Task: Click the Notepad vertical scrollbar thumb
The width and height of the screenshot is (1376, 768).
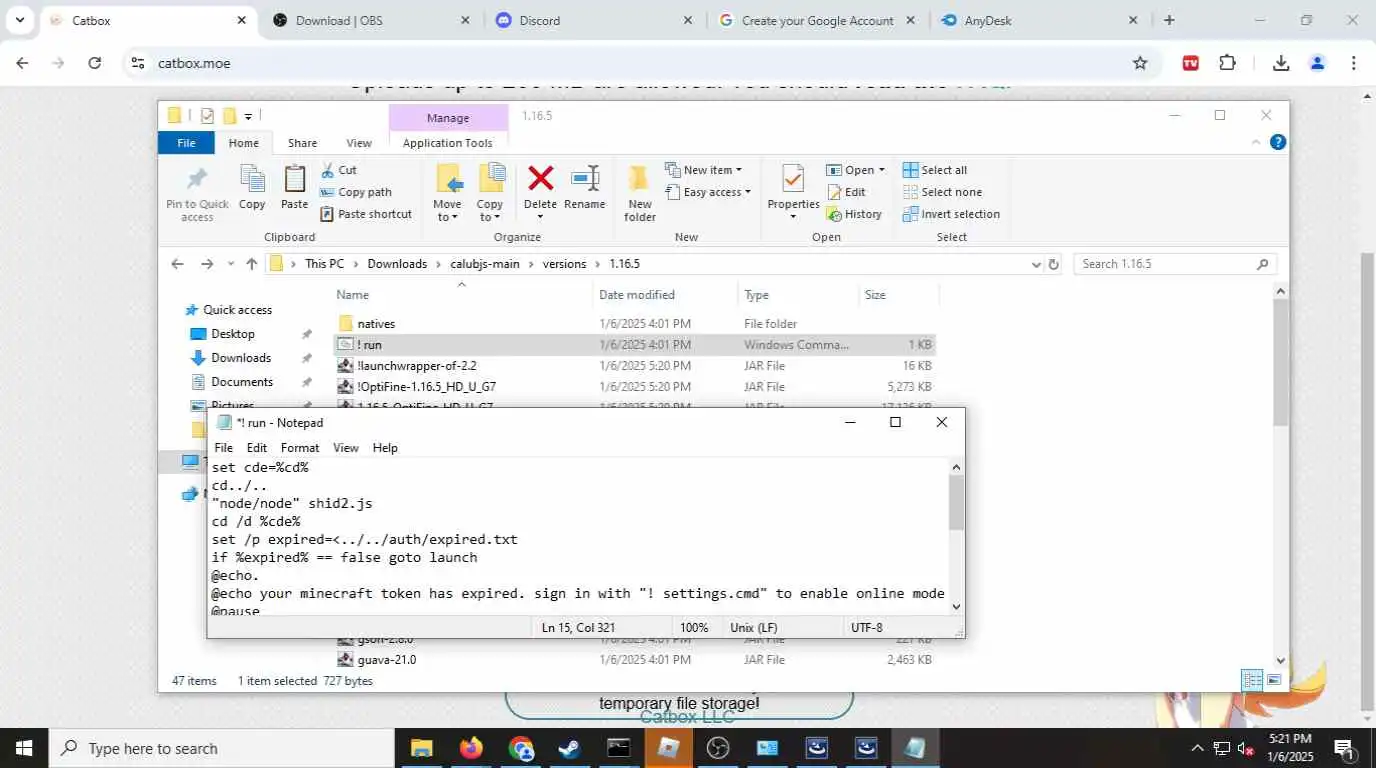Action: pos(956,503)
